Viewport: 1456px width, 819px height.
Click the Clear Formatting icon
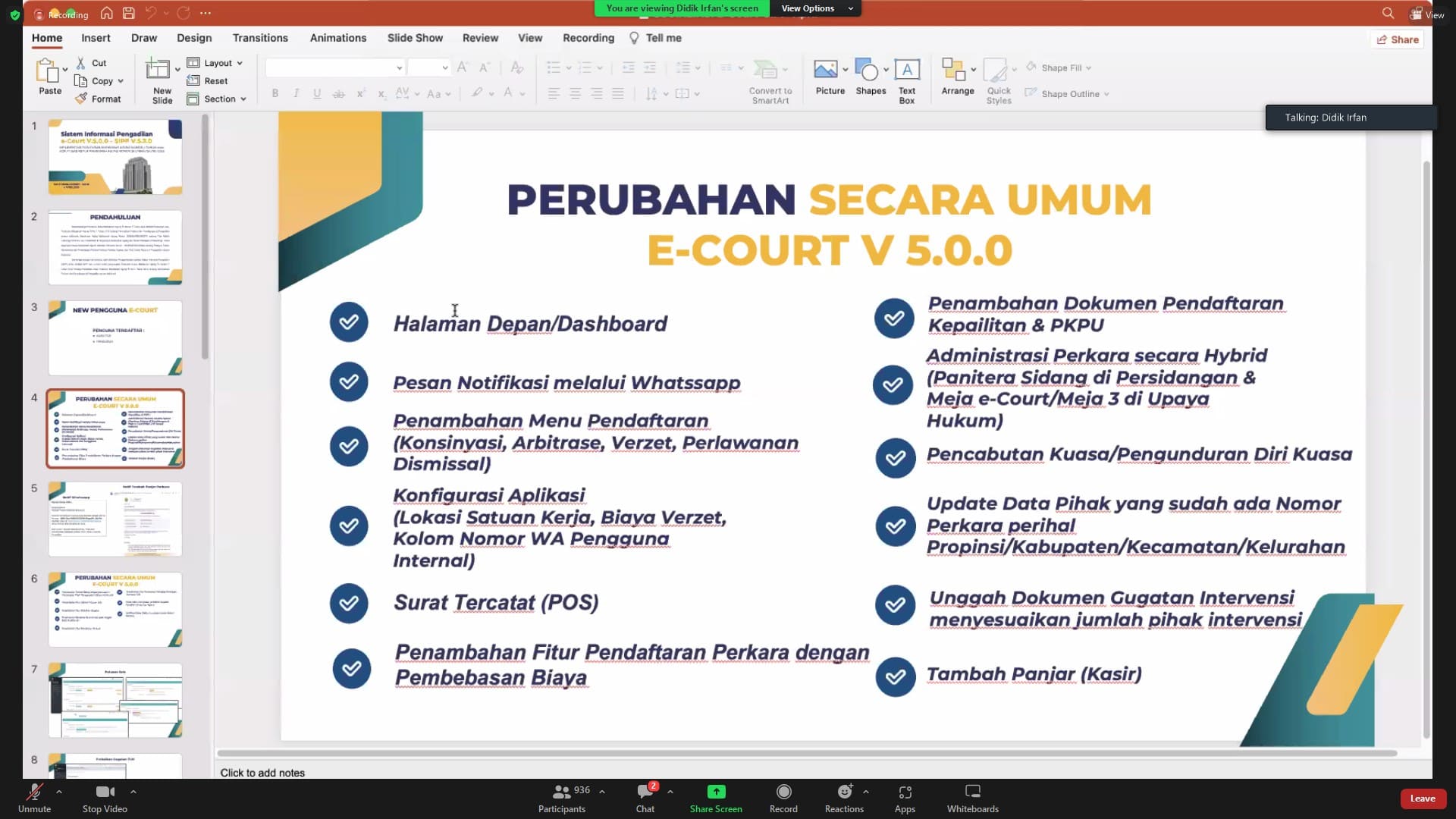tap(516, 67)
